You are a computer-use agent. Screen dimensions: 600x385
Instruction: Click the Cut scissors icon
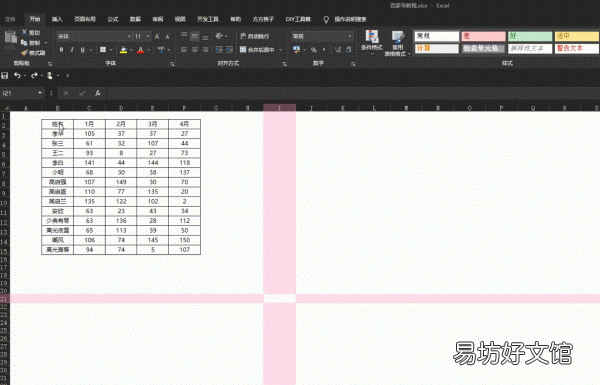[x=24, y=33]
